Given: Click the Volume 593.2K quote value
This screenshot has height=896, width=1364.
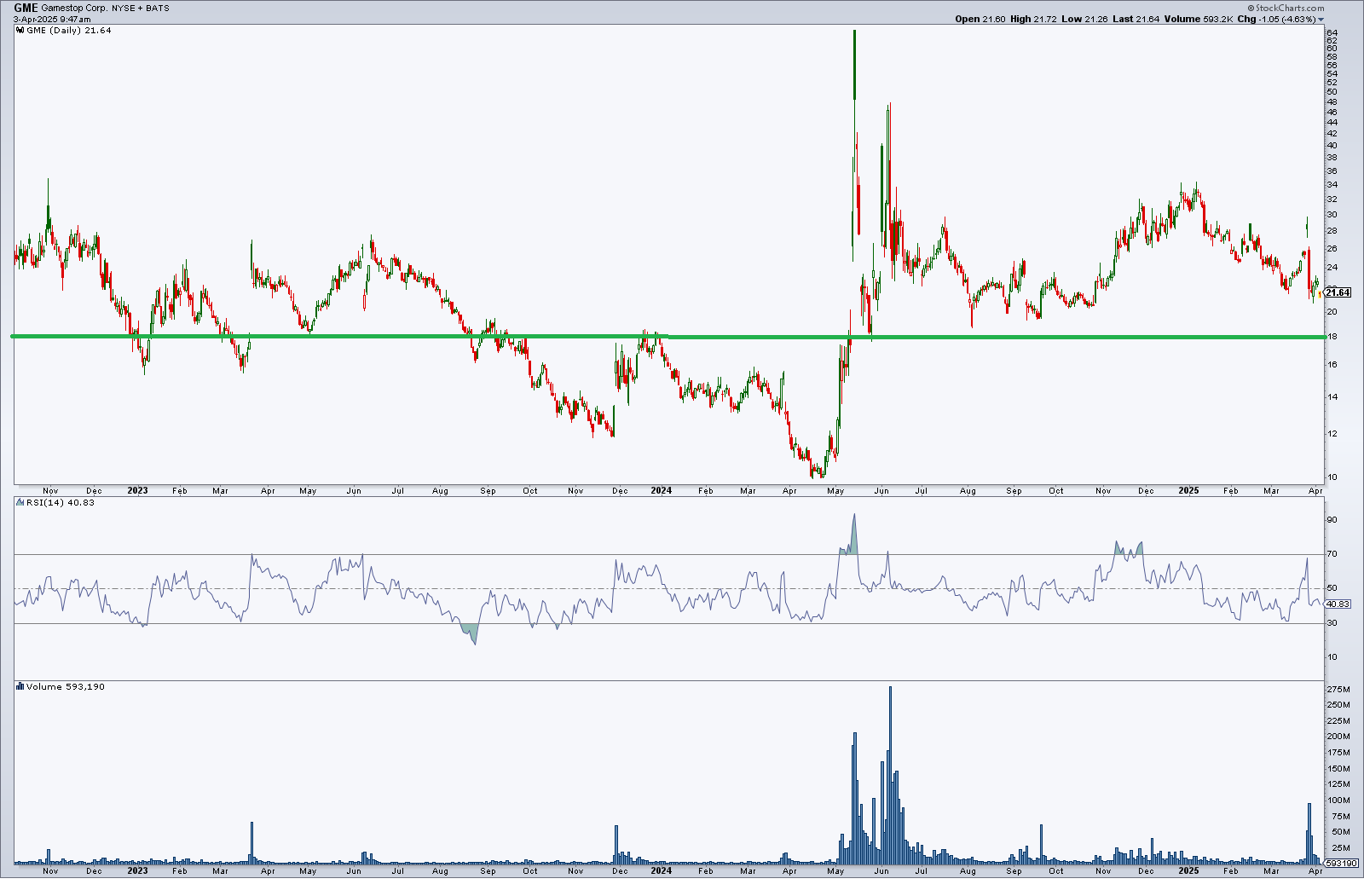Looking at the screenshot, I should click(x=1199, y=19).
